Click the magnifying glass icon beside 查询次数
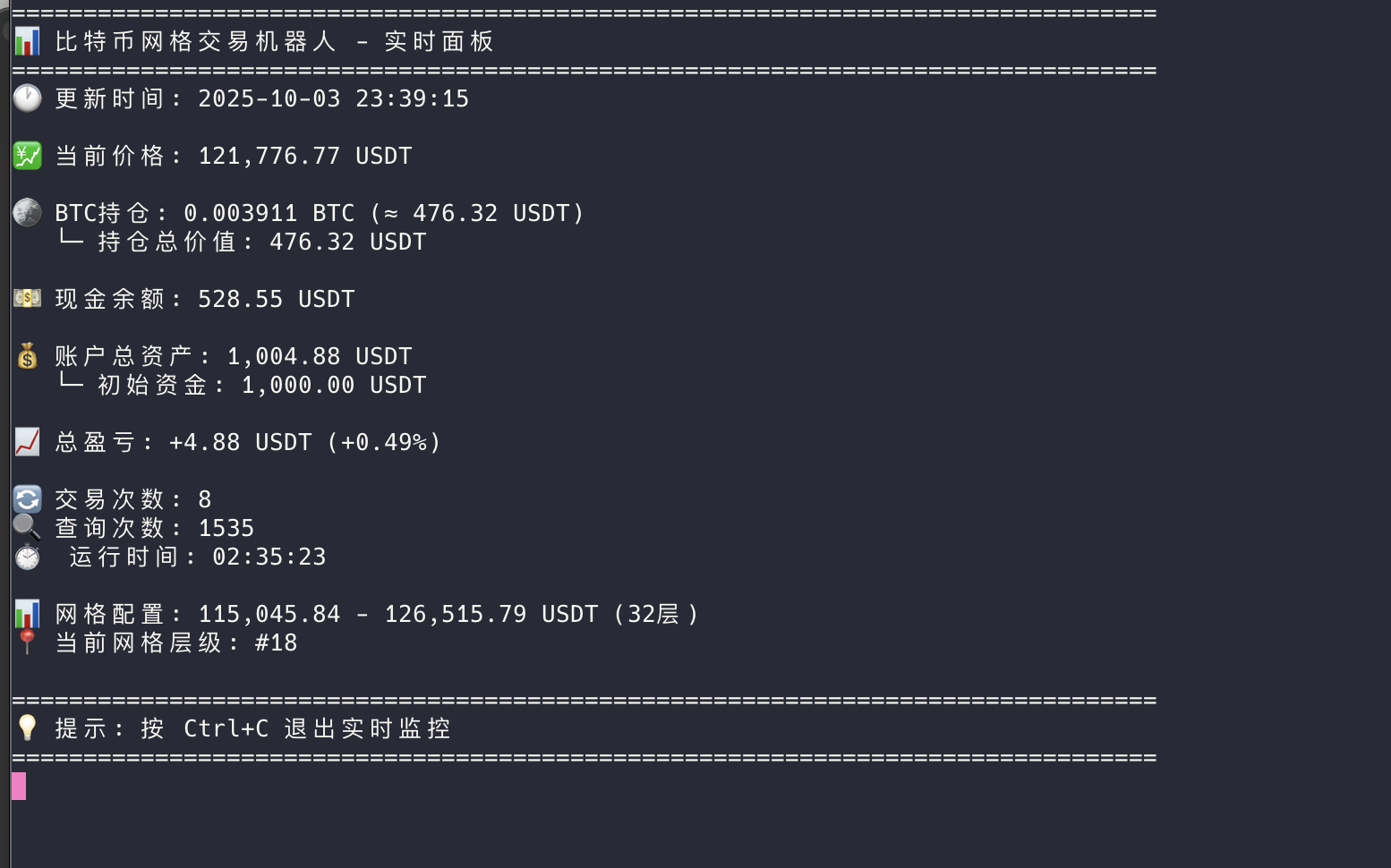 pyautogui.click(x=27, y=527)
